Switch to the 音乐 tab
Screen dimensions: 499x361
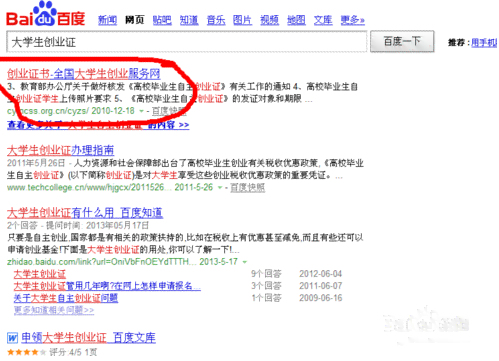point(216,20)
